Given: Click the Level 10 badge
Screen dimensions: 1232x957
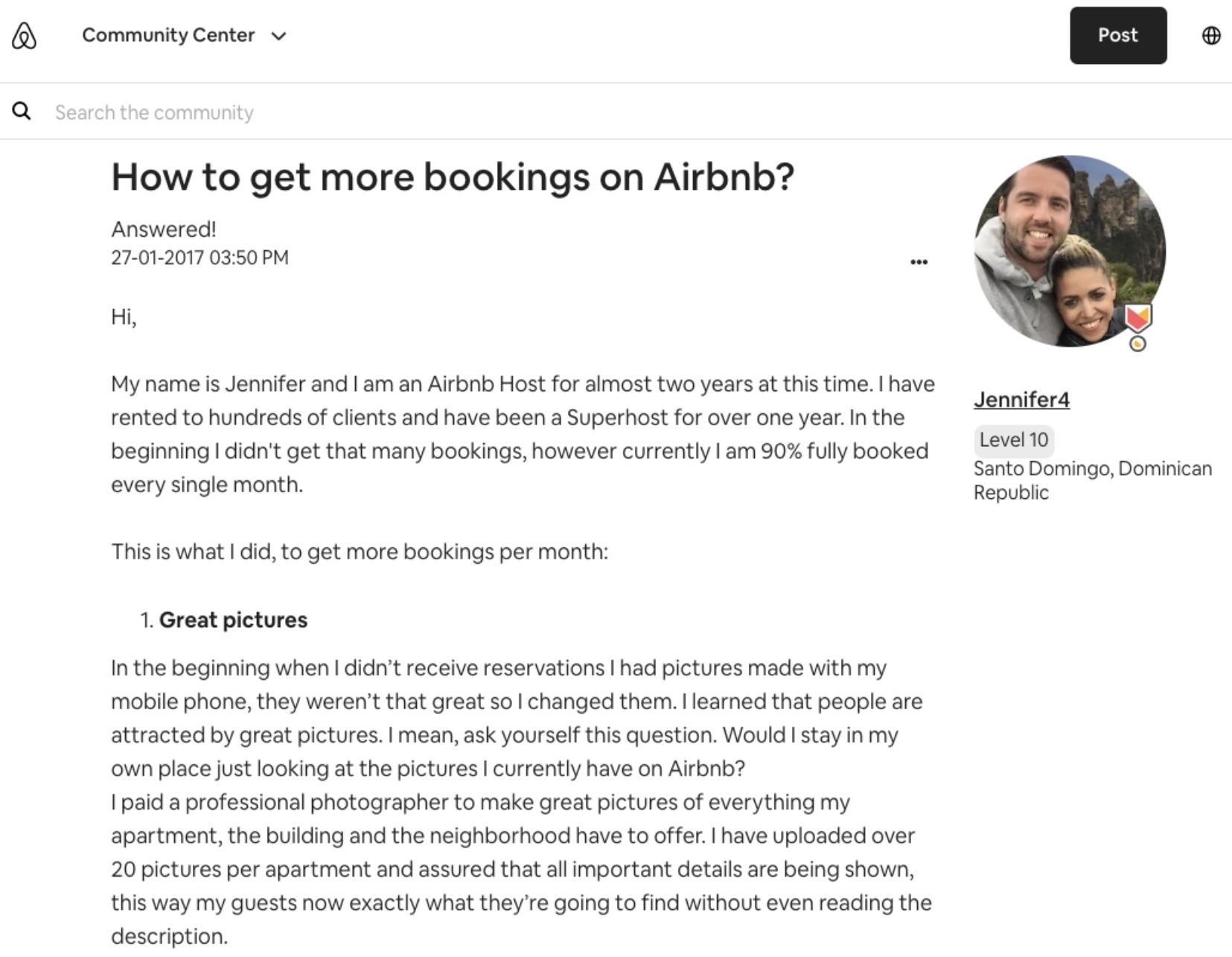Looking at the screenshot, I should coord(1014,440).
